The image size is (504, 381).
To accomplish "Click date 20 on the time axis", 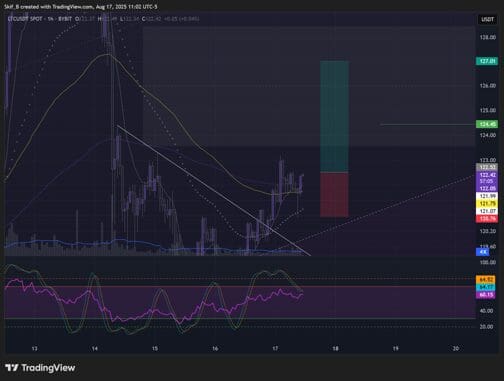I will pos(455,348).
